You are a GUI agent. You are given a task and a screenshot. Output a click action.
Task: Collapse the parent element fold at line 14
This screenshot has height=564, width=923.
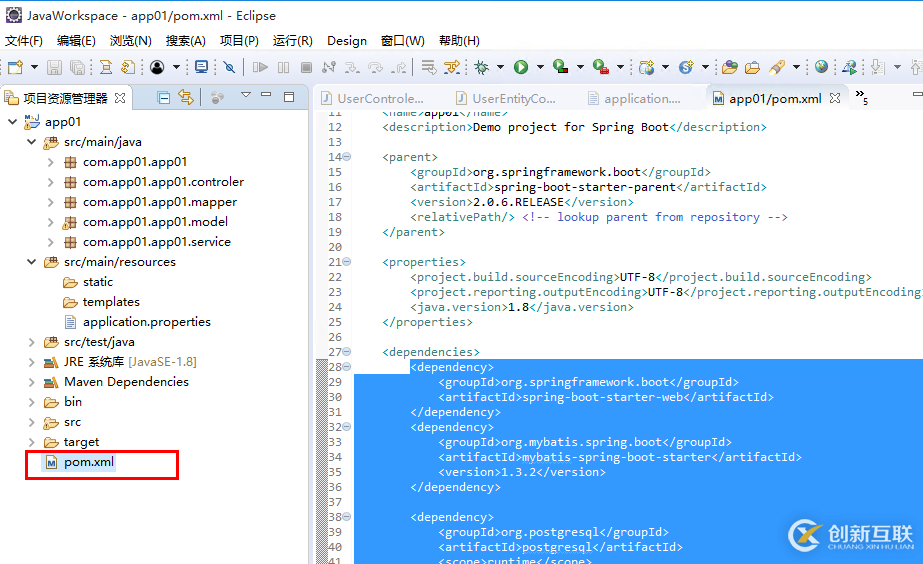[347, 157]
